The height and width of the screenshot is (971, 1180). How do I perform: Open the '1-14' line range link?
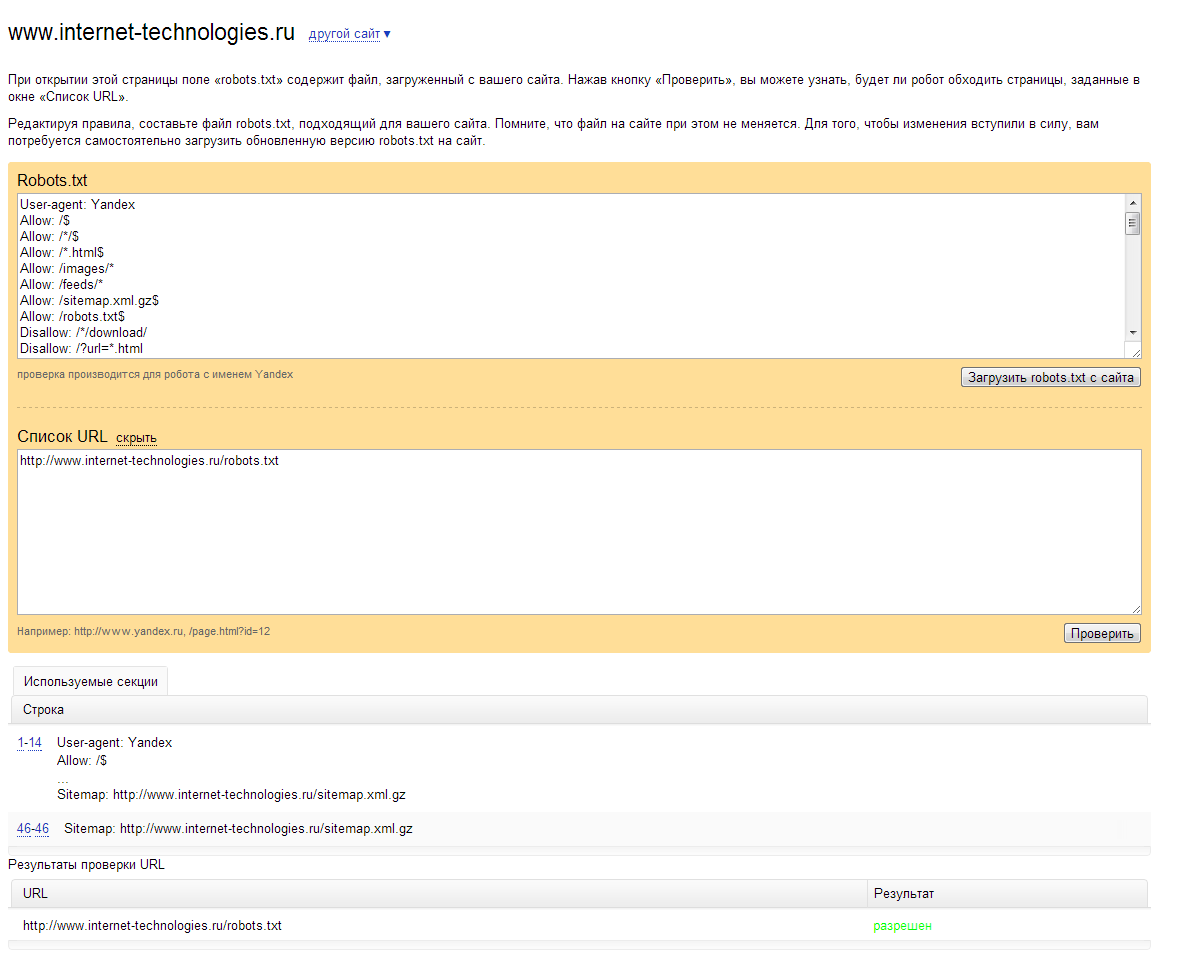(30, 743)
